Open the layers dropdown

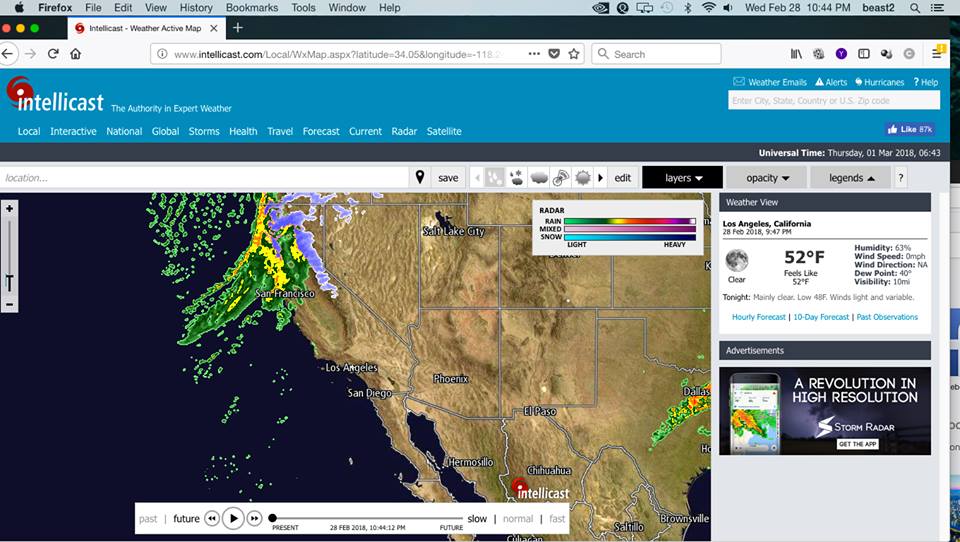683,178
